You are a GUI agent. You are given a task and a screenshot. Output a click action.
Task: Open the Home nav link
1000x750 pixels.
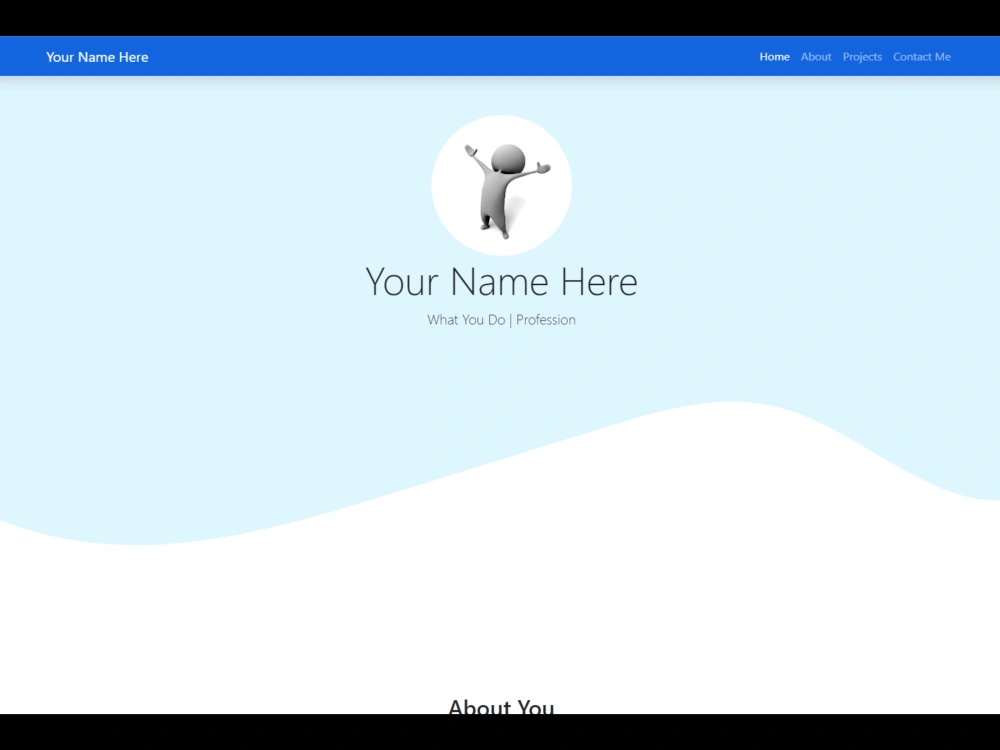774,57
